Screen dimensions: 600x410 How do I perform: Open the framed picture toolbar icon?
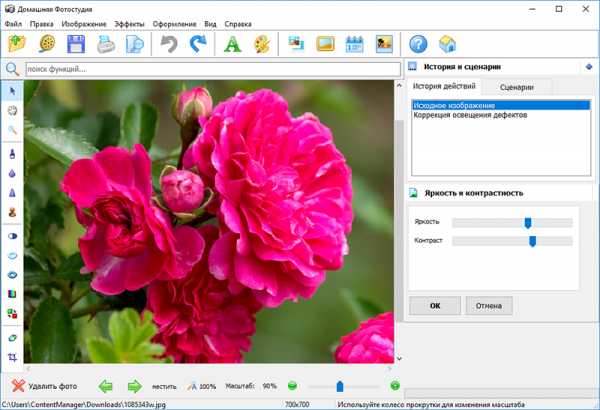coord(325,44)
